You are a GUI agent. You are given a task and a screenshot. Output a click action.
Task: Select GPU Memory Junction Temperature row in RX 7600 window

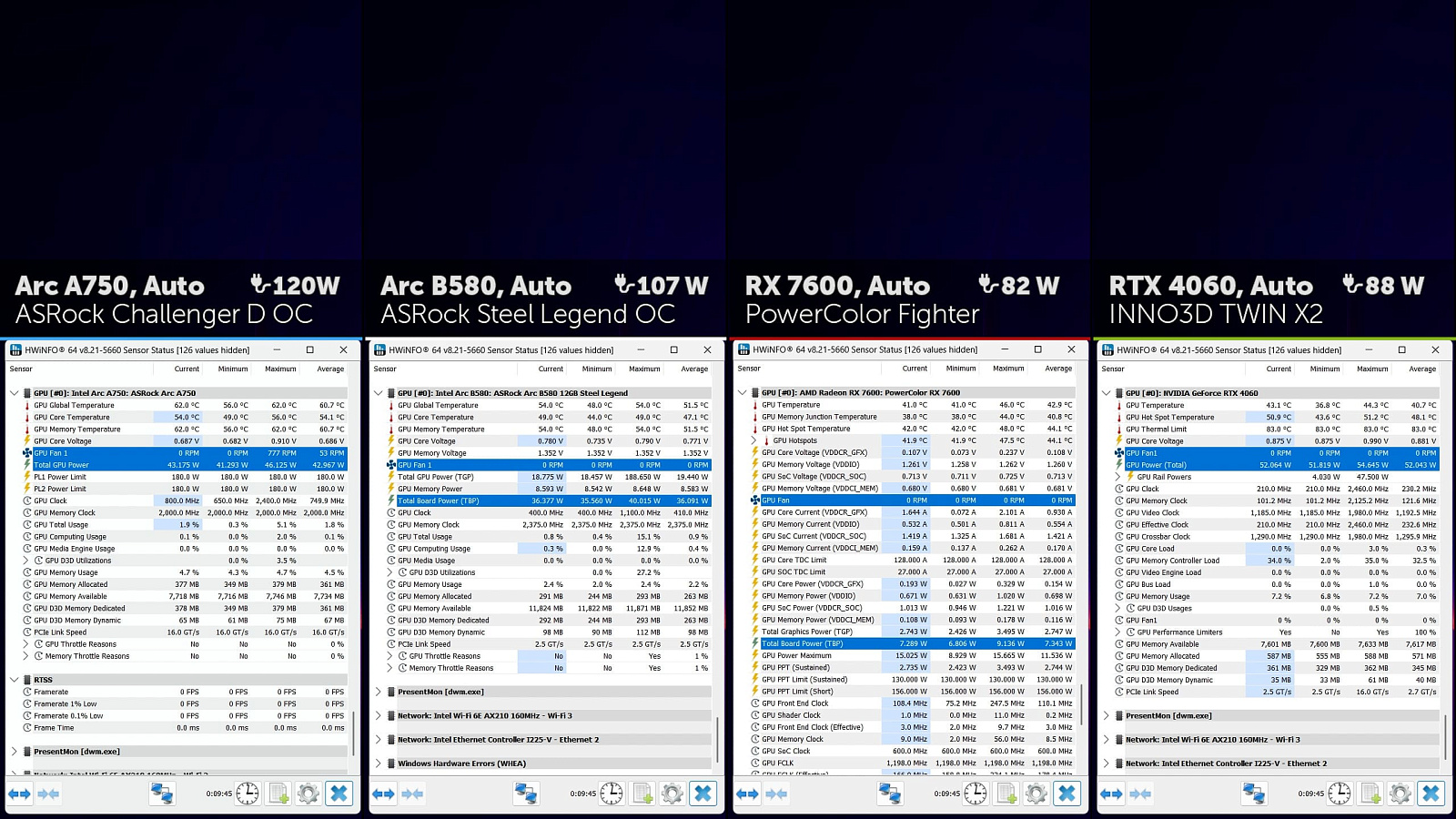913,417
